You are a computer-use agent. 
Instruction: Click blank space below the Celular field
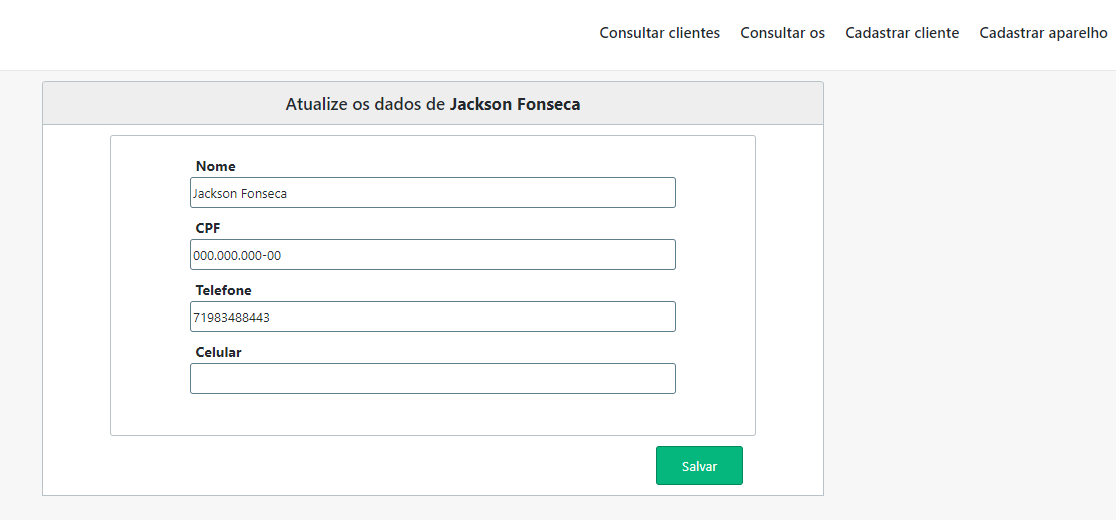pos(432,414)
